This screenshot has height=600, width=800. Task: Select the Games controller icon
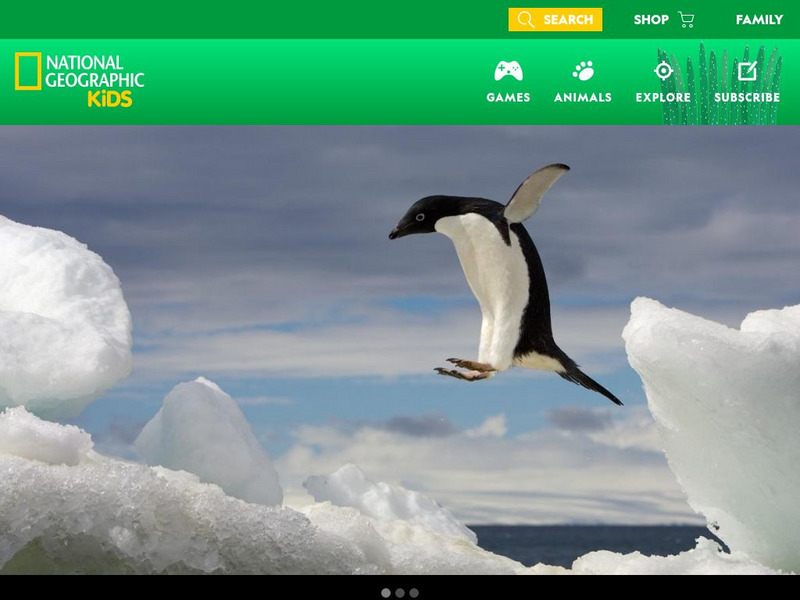(x=508, y=71)
